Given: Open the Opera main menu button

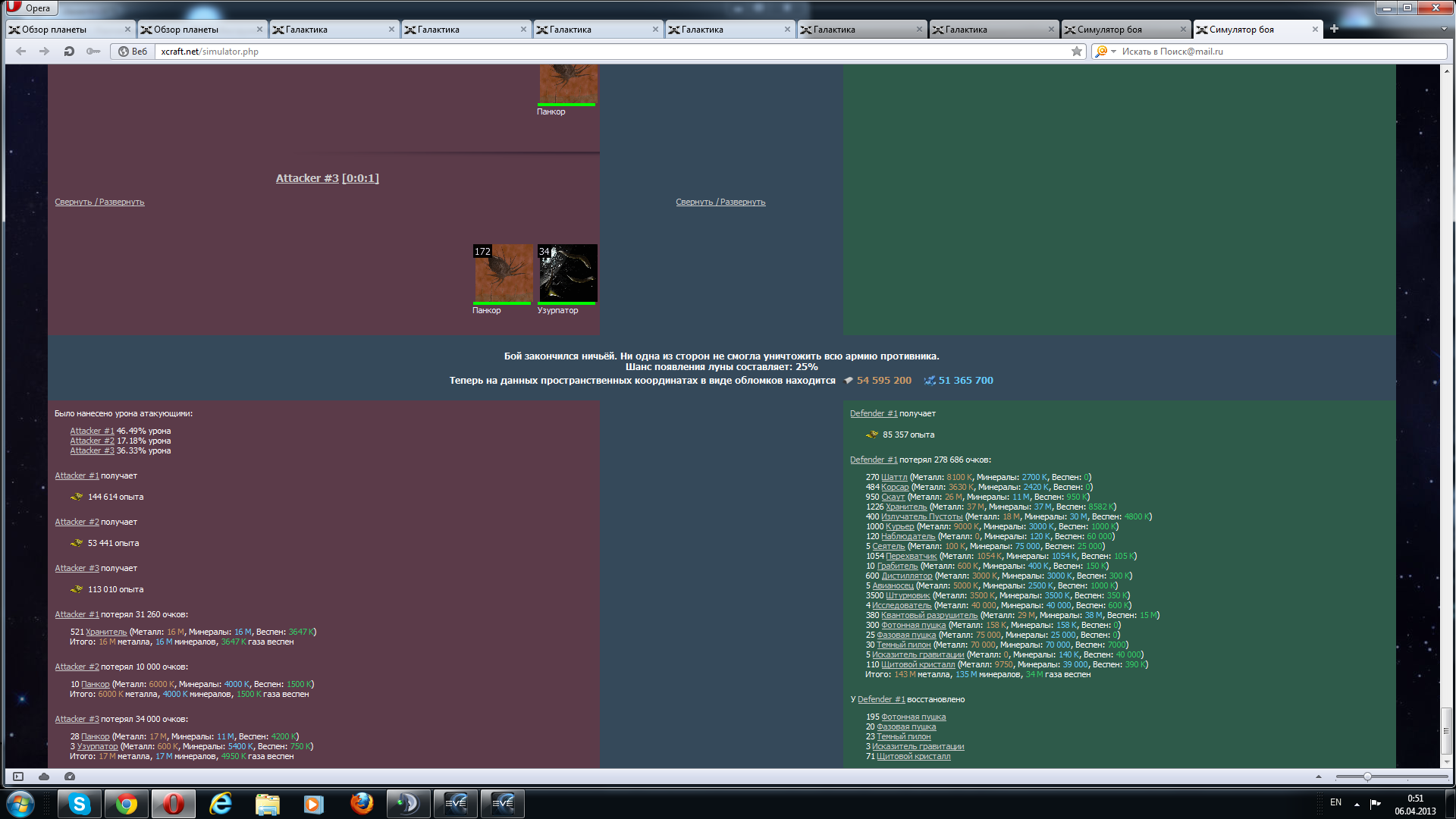Looking at the screenshot, I should [x=30, y=8].
